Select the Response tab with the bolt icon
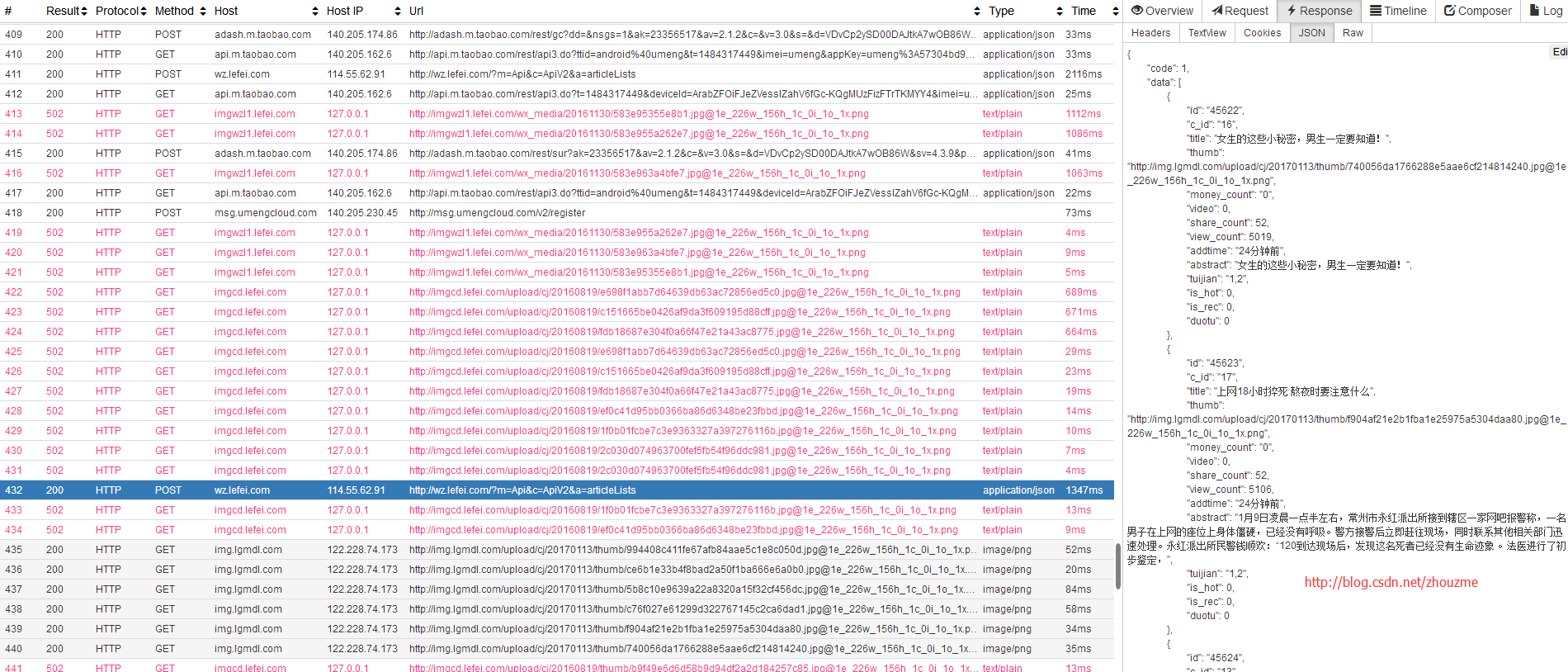The width and height of the screenshot is (1568, 672). [x=1320, y=11]
